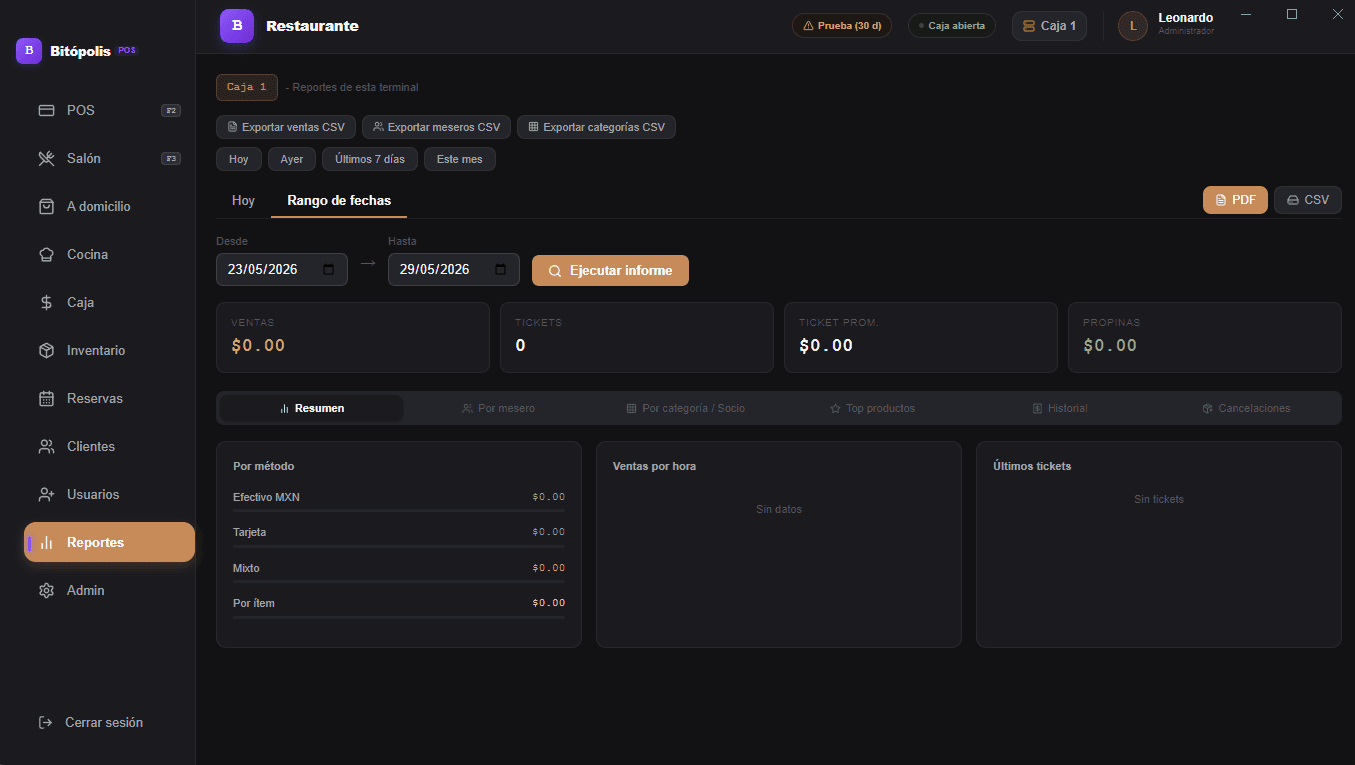The height and width of the screenshot is (765, 1355).
Task: Run the report with Ejecutar informe
Action: click(610, 270)
